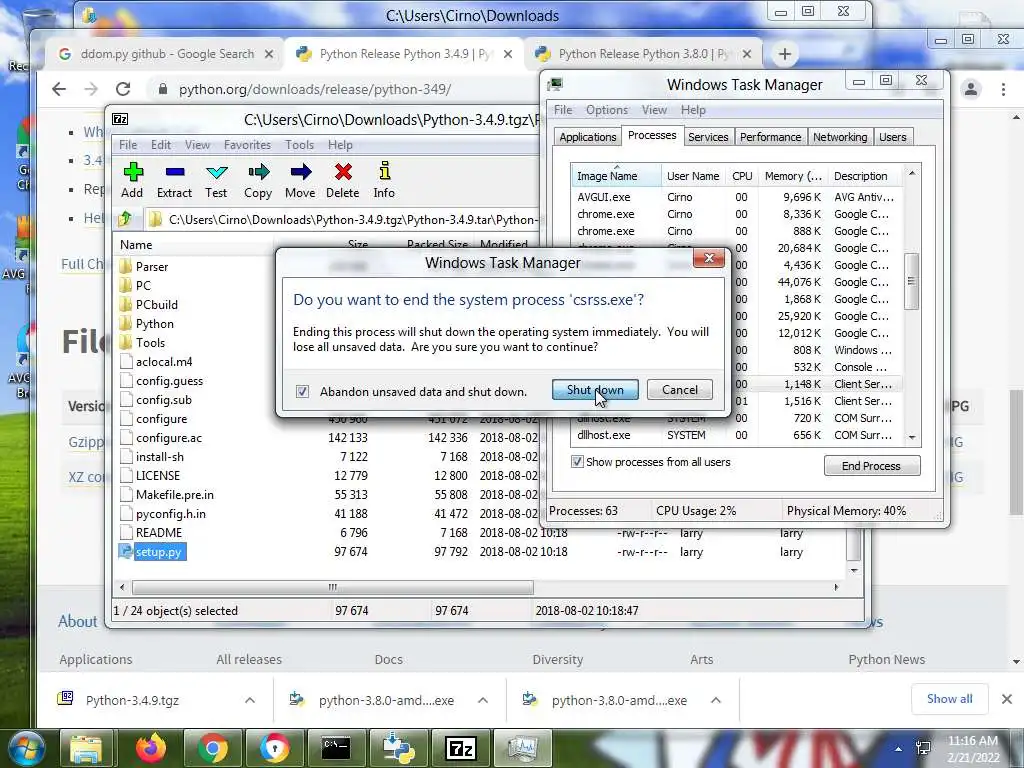Click the 7-Zip horizontal scrollbar thumb
The image size is (1024, 768).
click(x=333, y=587)
